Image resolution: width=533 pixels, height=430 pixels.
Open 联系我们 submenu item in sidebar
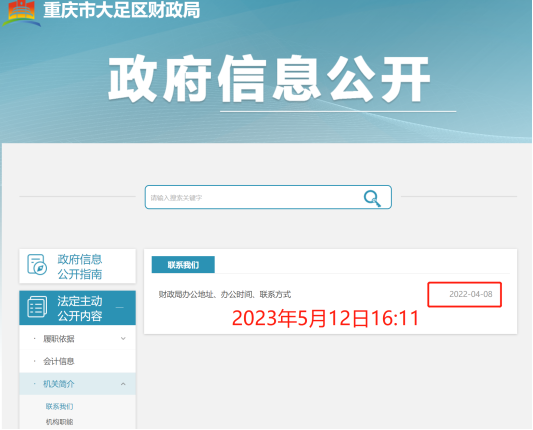59,407
